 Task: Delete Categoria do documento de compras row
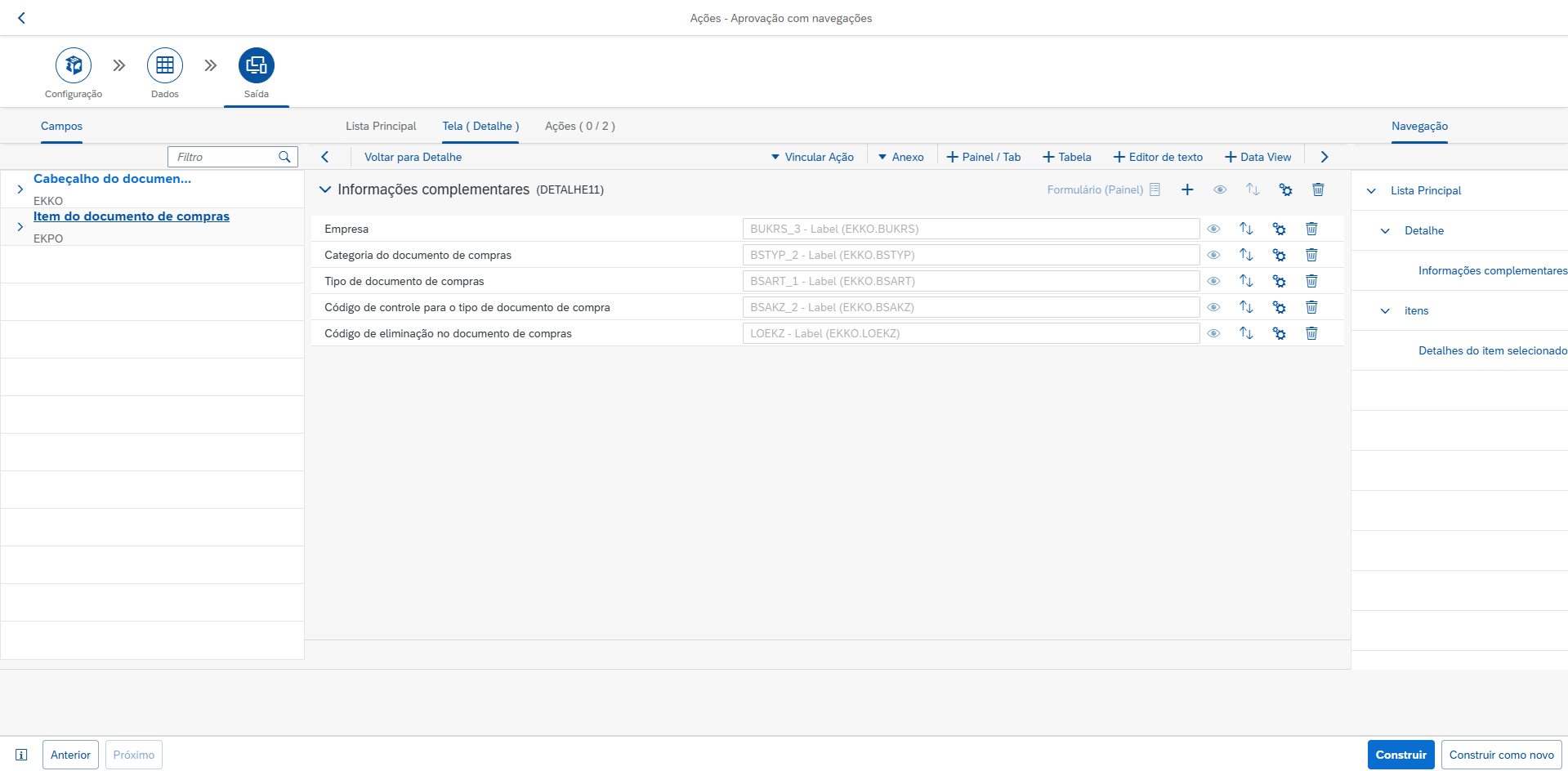pos(1311,255)
